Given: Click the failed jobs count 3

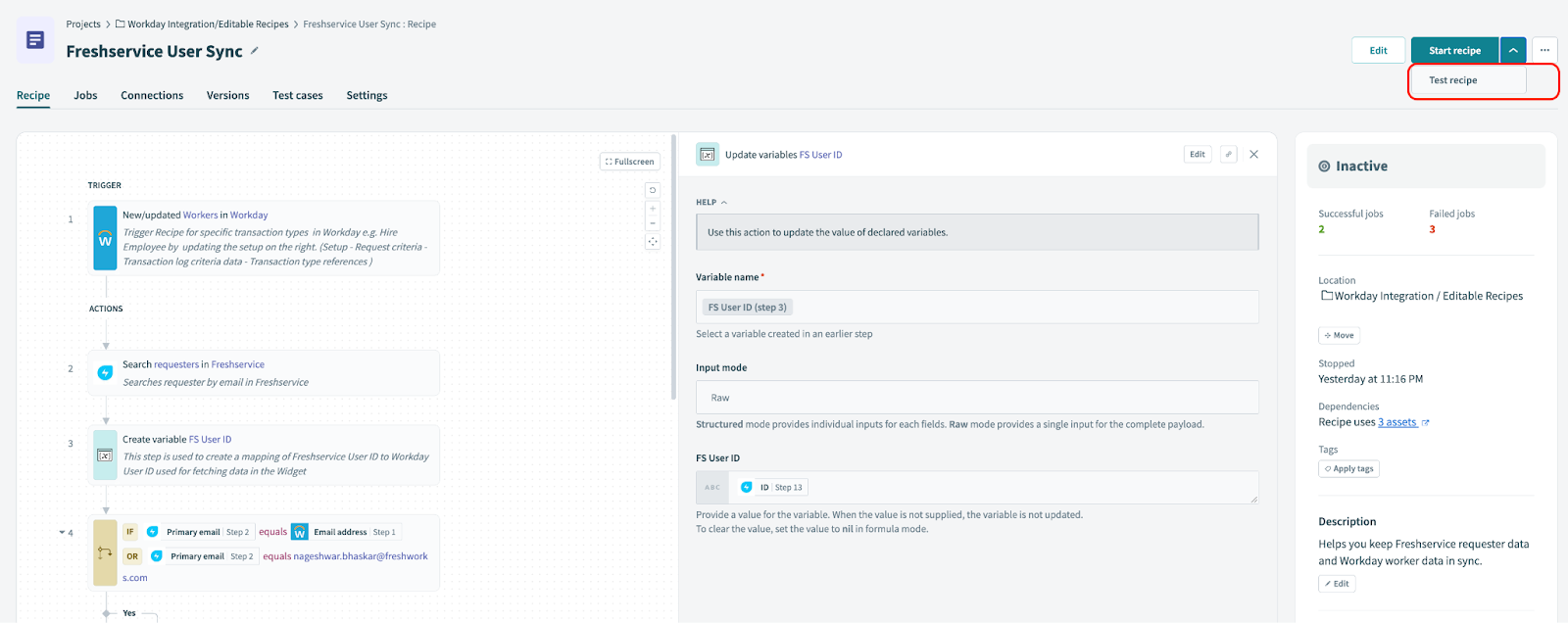Looking at the screenshot, I should coord(1432,229).
